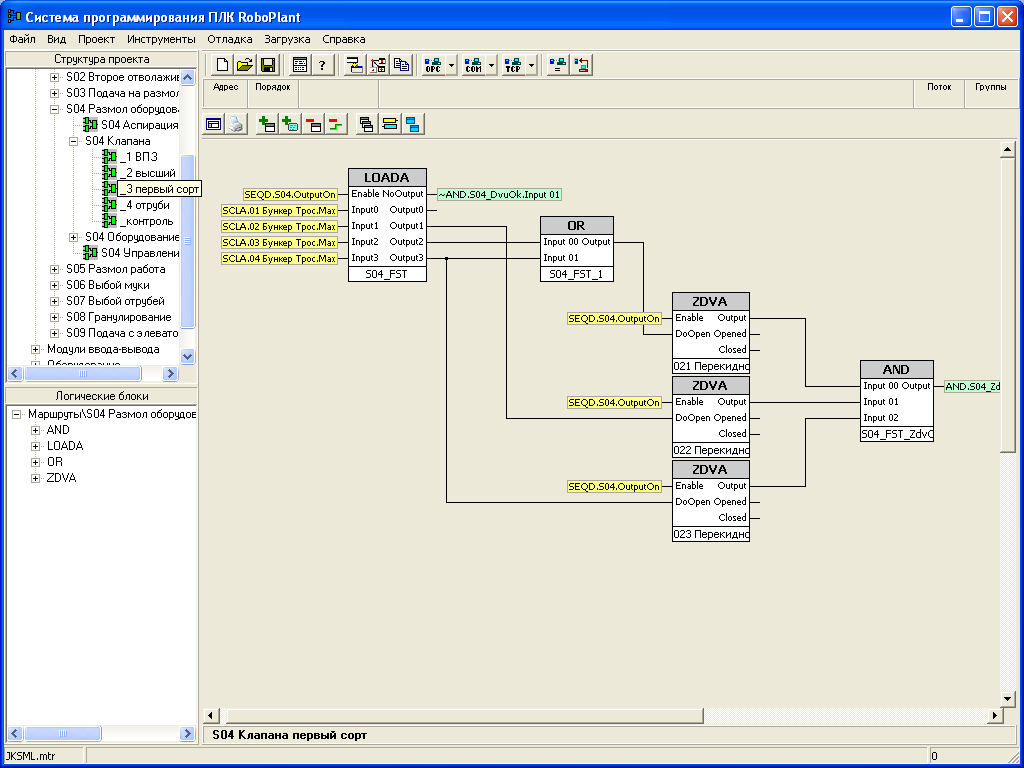Click the first red minus remove-block icon

313,124
